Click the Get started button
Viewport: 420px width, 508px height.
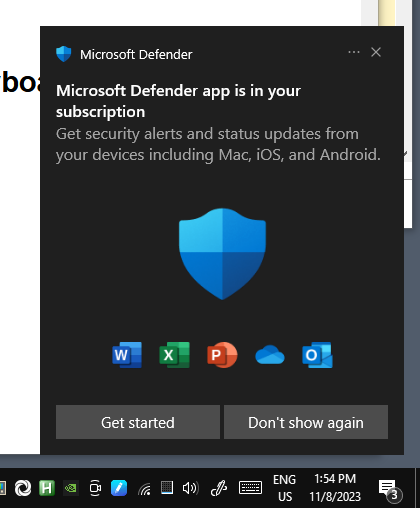tap(138, 422)
